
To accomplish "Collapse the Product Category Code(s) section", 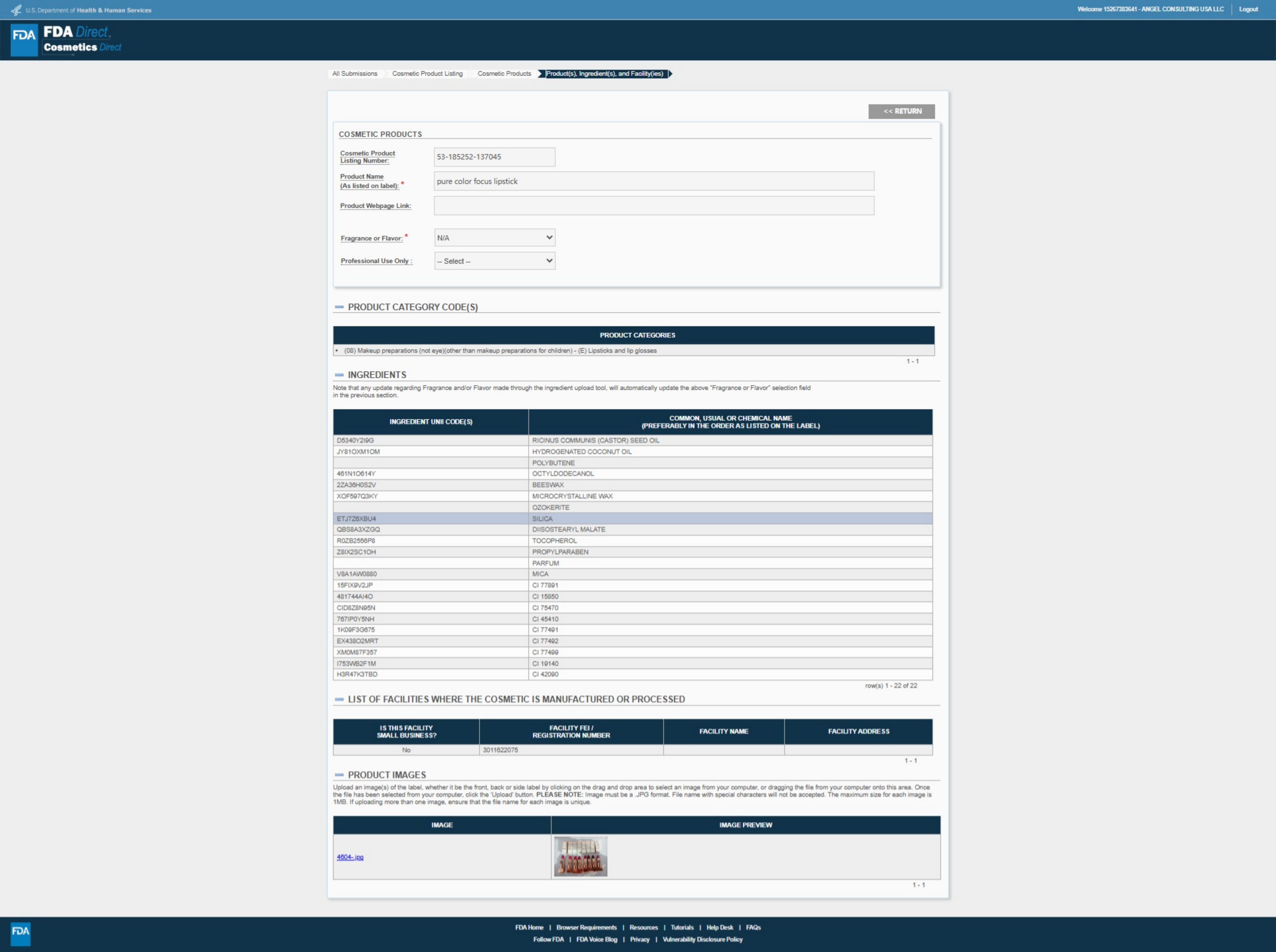I will tap(340, 307).
